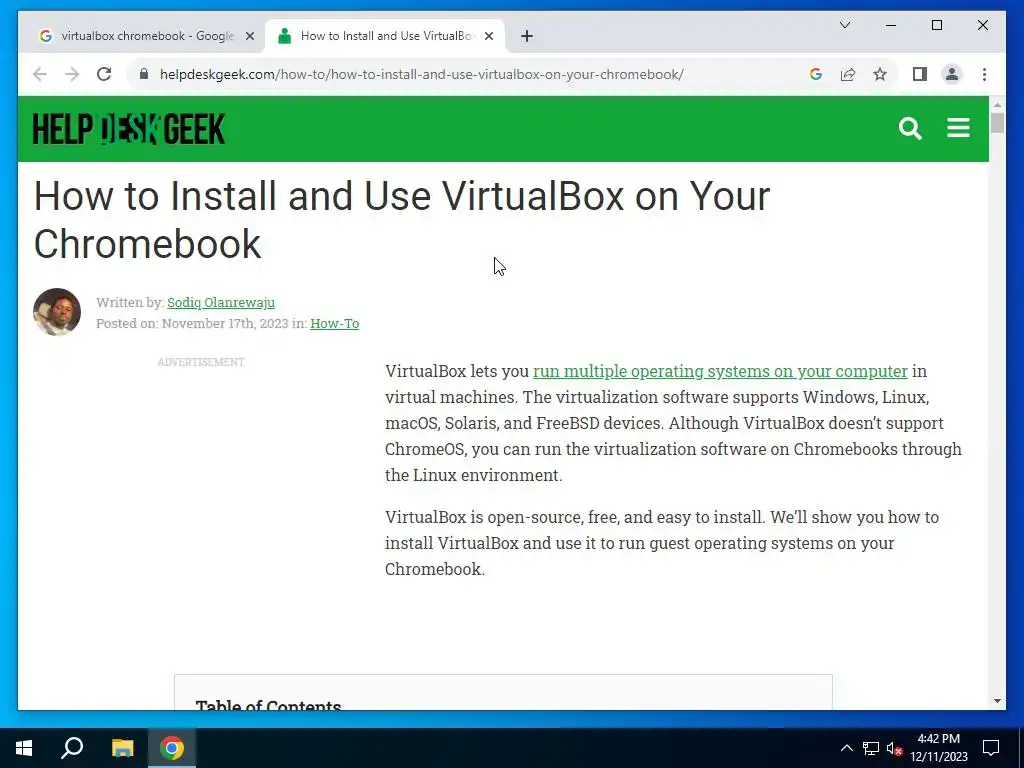The image size is (1024, 768).
Task: Open the notification center icon
Action: tap(991, 748)
